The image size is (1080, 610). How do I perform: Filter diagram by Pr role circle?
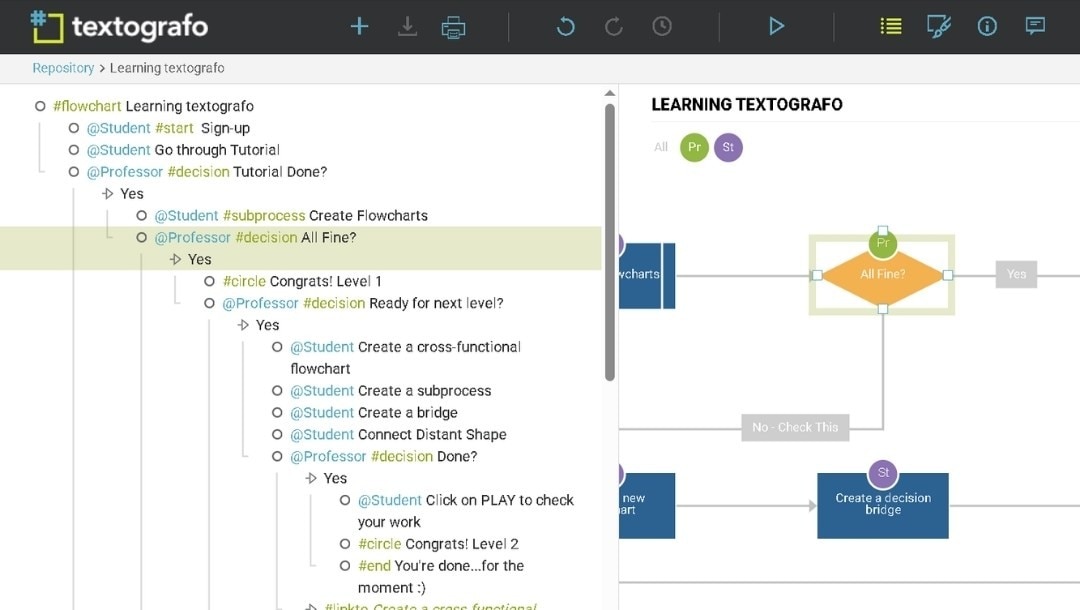[x=694, y=147]
